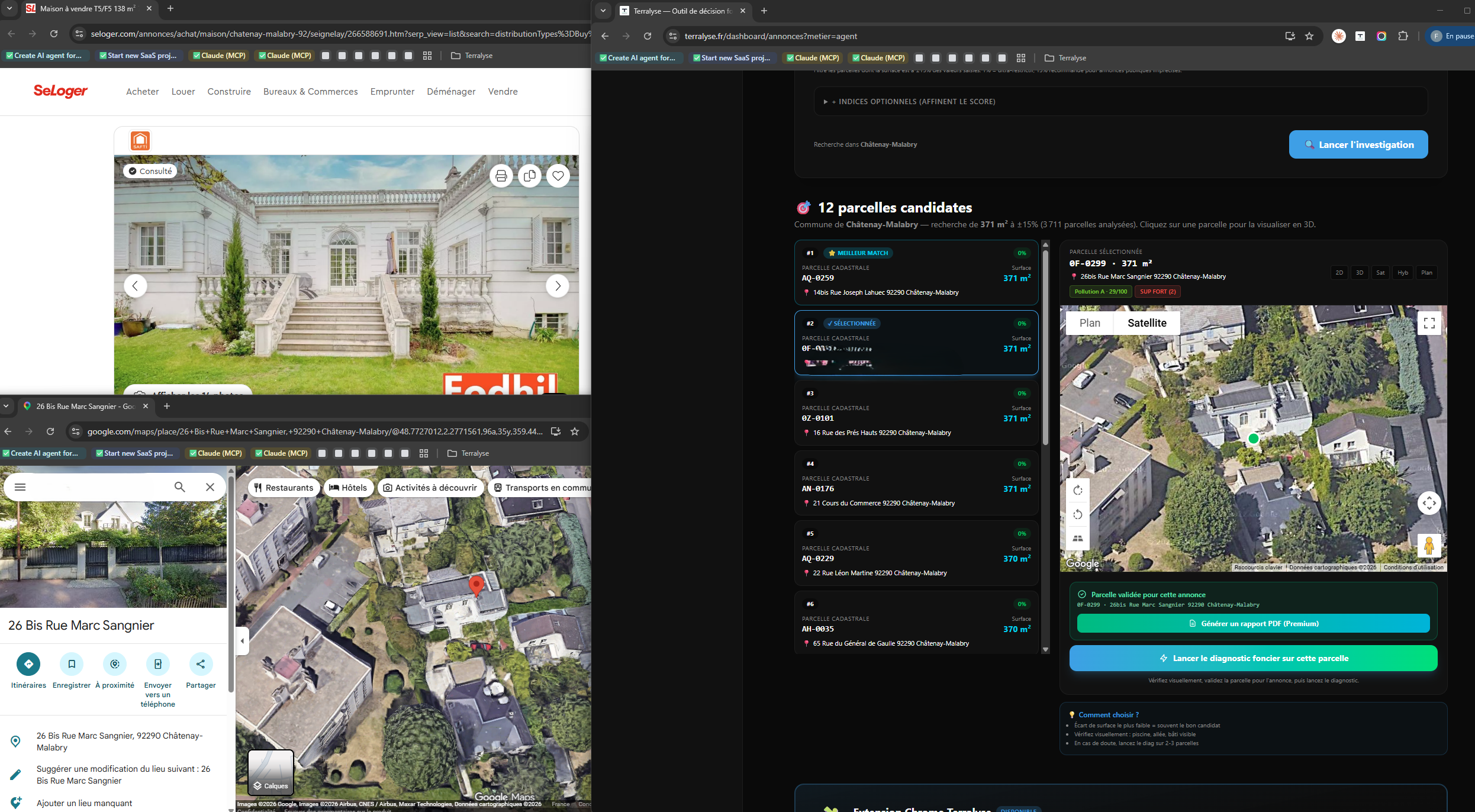Select the Satellite map type in Terralyse
The width and height of the screenshot is (1475, 812).
tap(1147, 323)
